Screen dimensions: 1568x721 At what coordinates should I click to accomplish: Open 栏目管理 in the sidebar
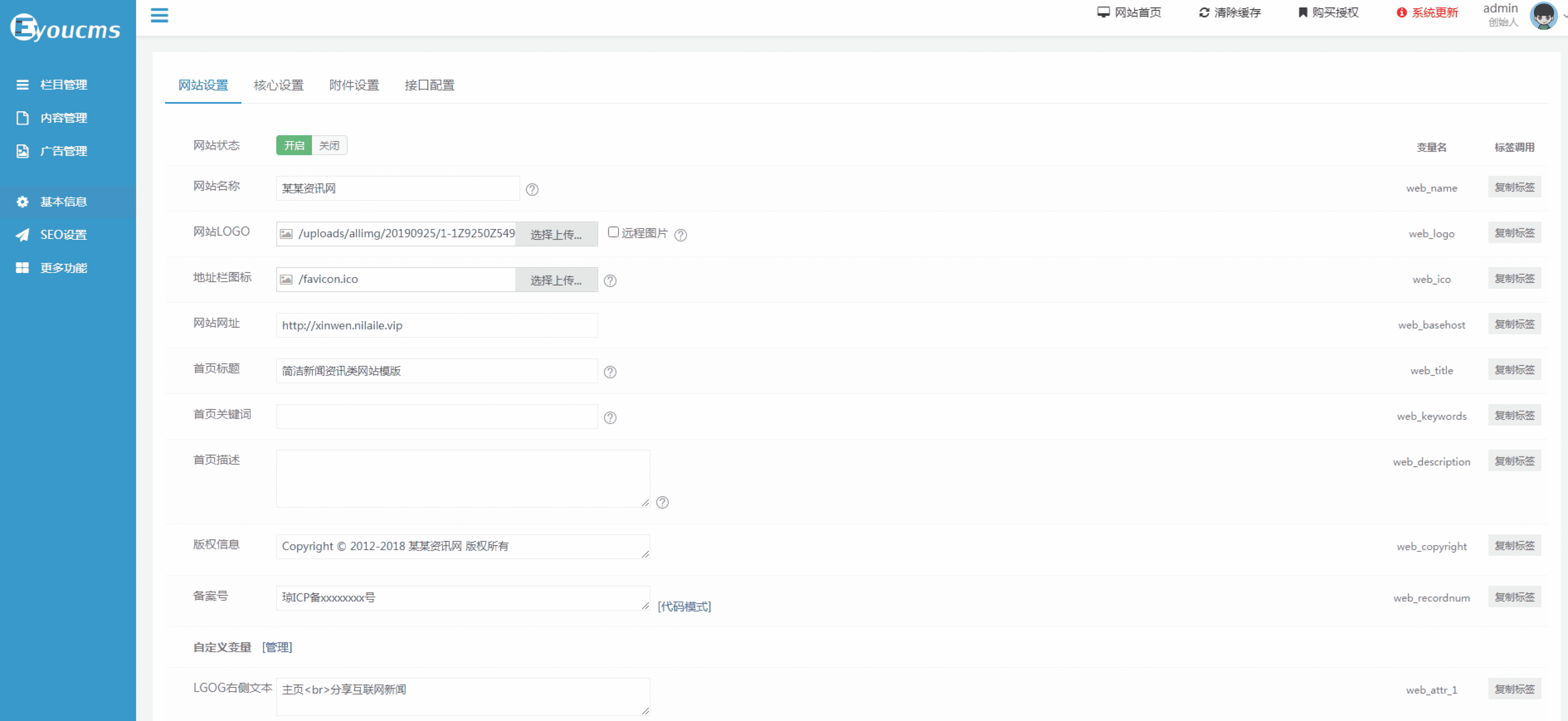(64, 85)
